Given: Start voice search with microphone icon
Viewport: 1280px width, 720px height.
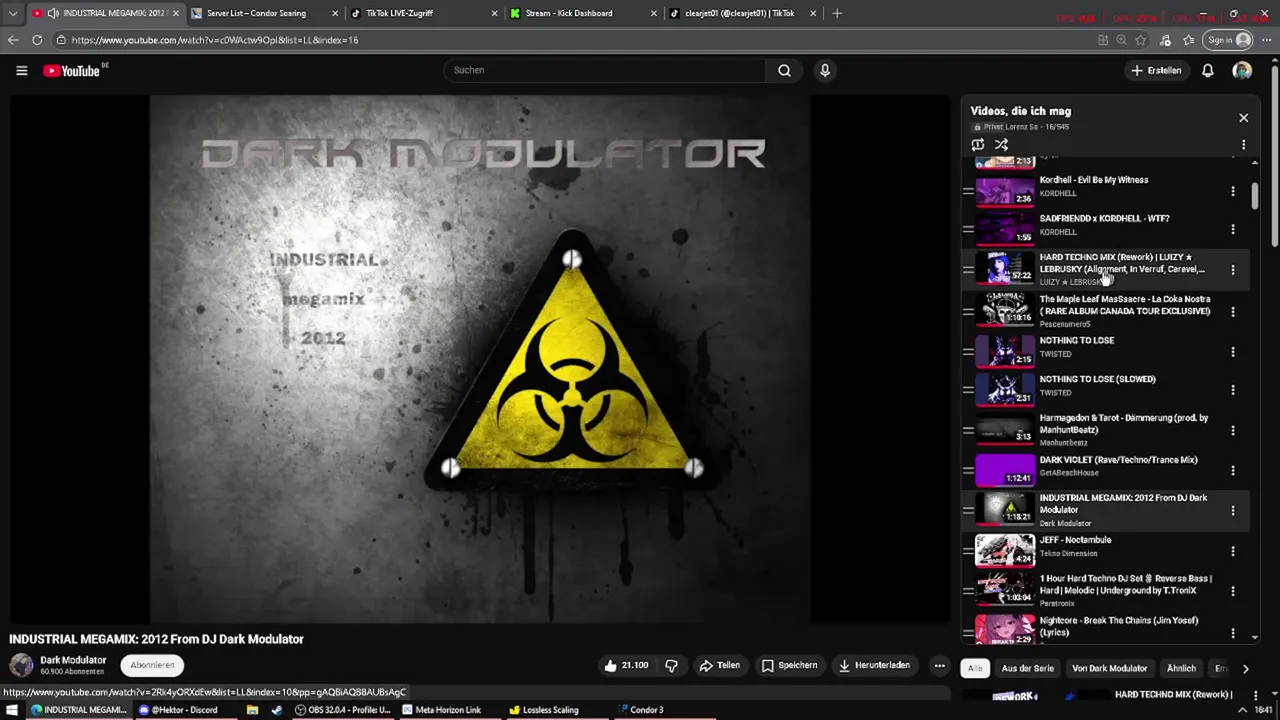Looking at the screenshot, I should tap(825, 70).
